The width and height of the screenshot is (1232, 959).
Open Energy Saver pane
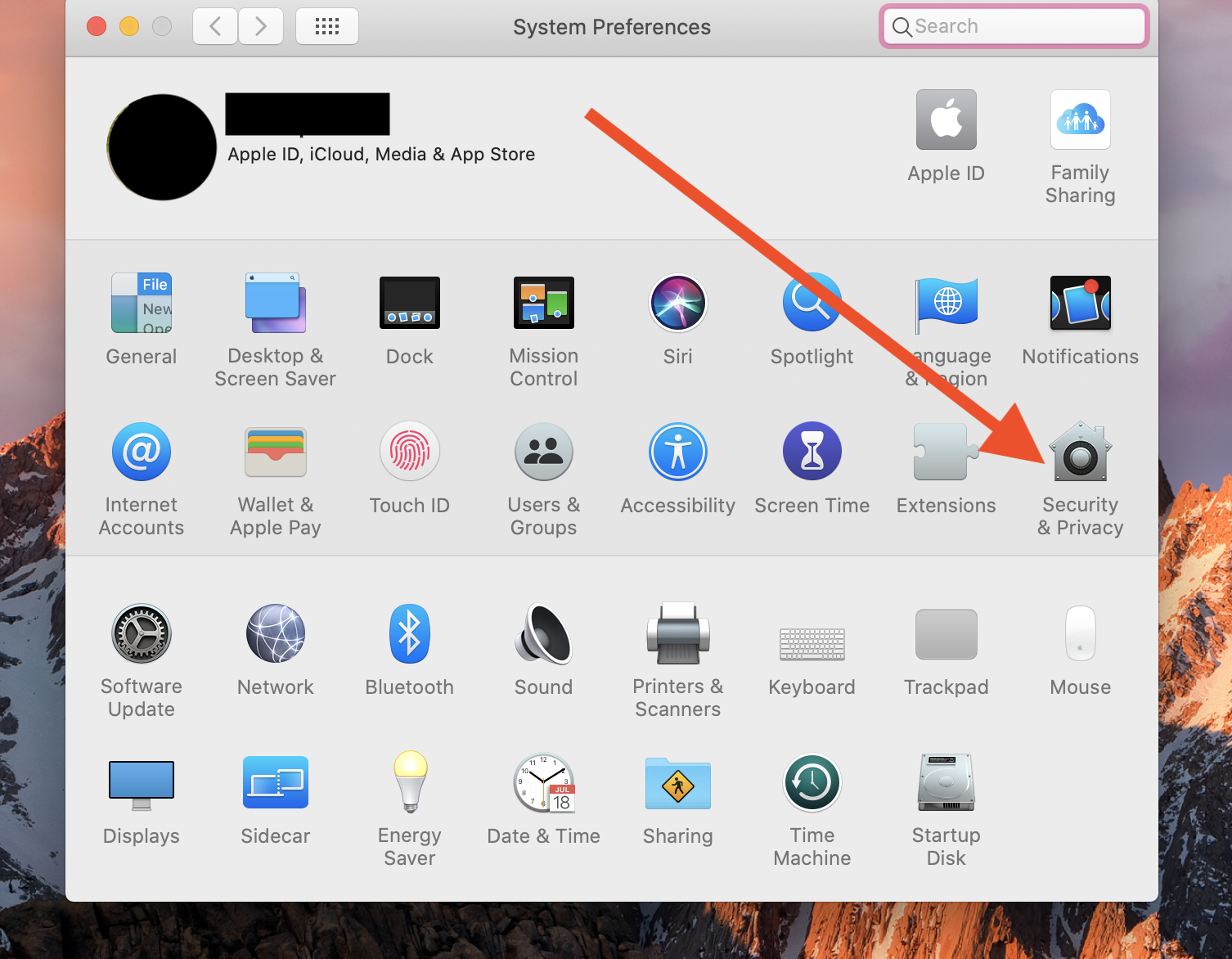point(410,782)
